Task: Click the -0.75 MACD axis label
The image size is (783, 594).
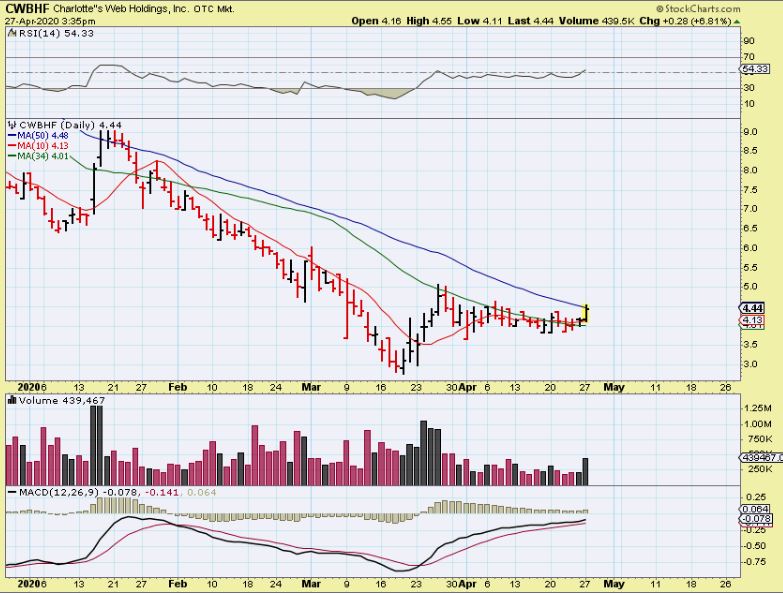Action: 754,562
